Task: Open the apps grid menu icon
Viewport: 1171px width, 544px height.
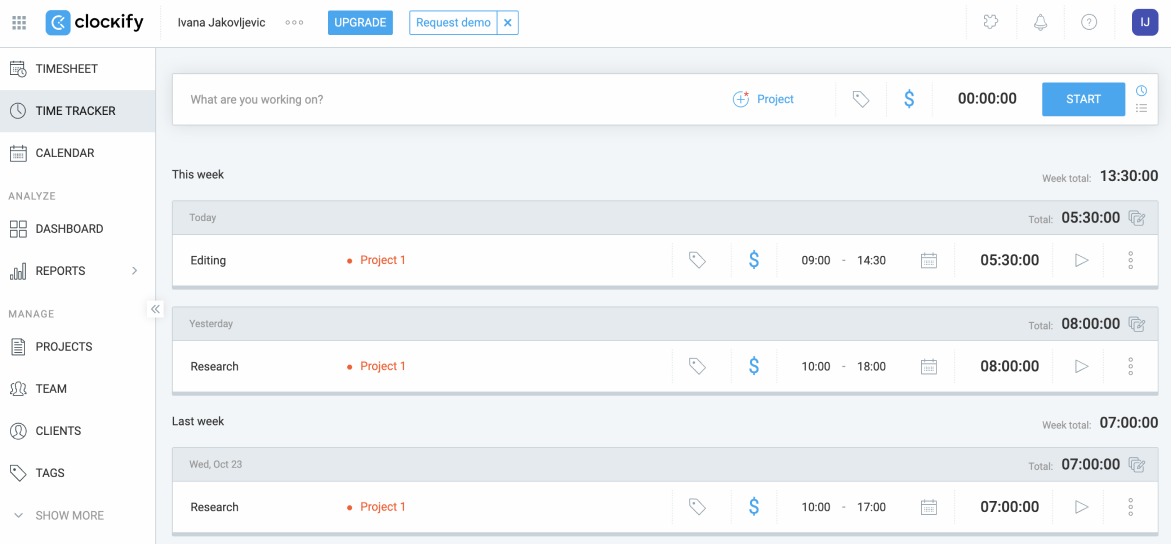Action: (19, 23)
